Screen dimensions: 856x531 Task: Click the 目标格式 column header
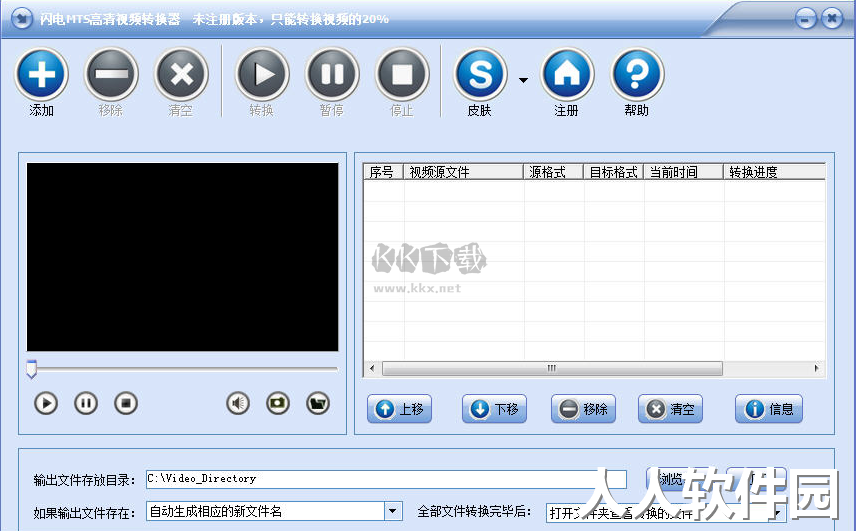(x=614, y=172)
